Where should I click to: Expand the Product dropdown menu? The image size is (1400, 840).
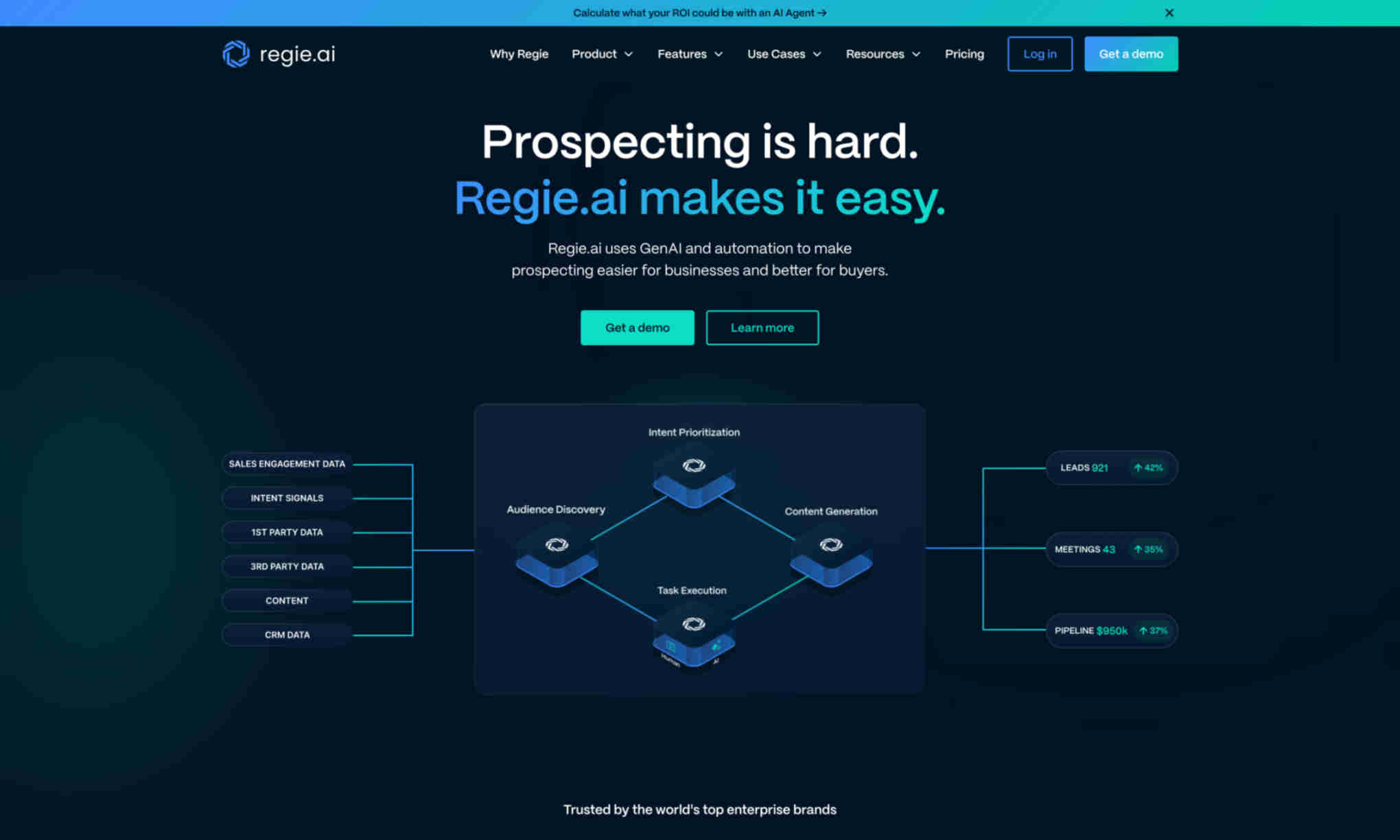coord(601,53)
